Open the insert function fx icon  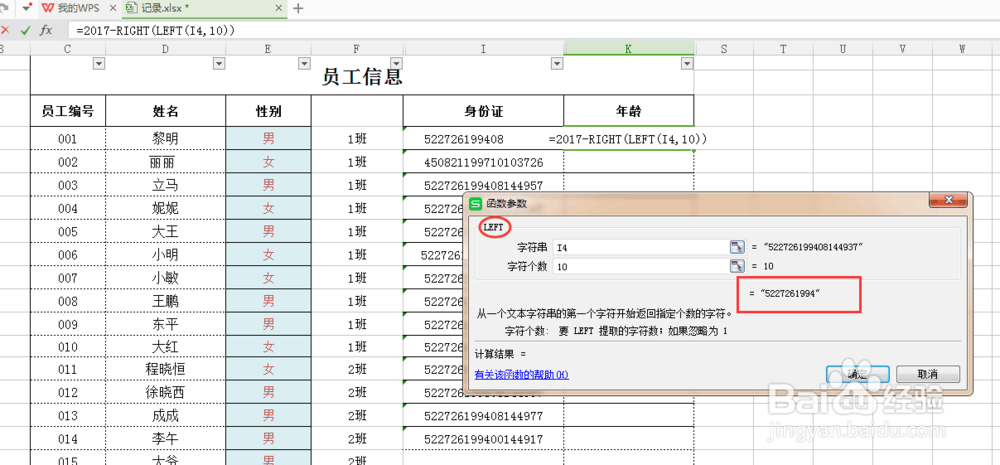(46, 30)
